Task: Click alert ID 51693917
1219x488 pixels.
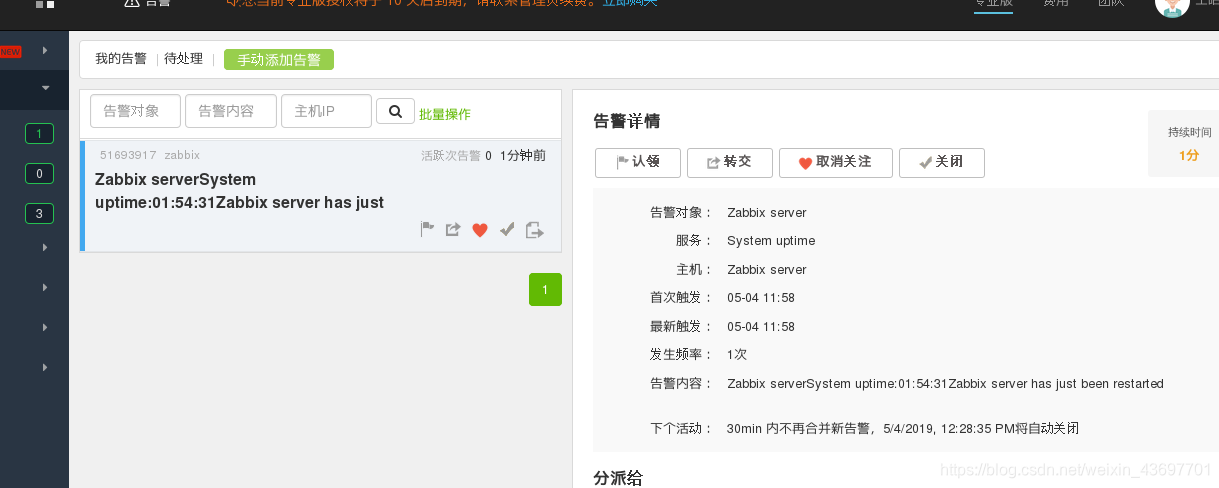Action: (128, 155)
